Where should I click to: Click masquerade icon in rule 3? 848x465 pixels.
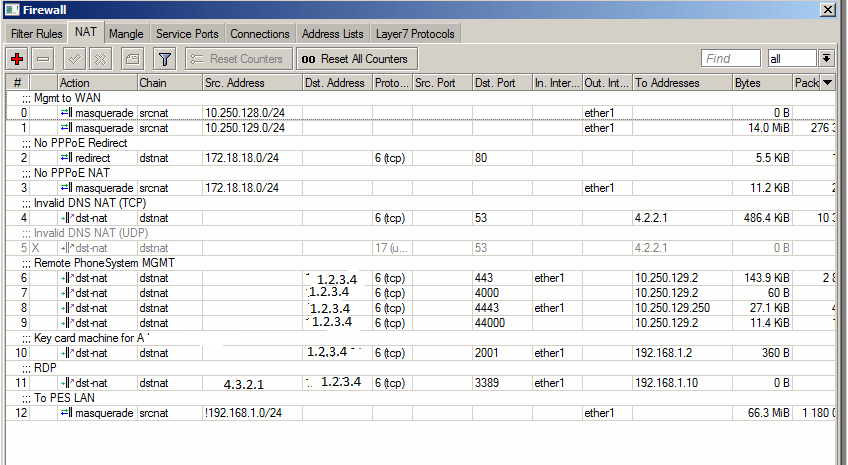[x=67, y=188]
